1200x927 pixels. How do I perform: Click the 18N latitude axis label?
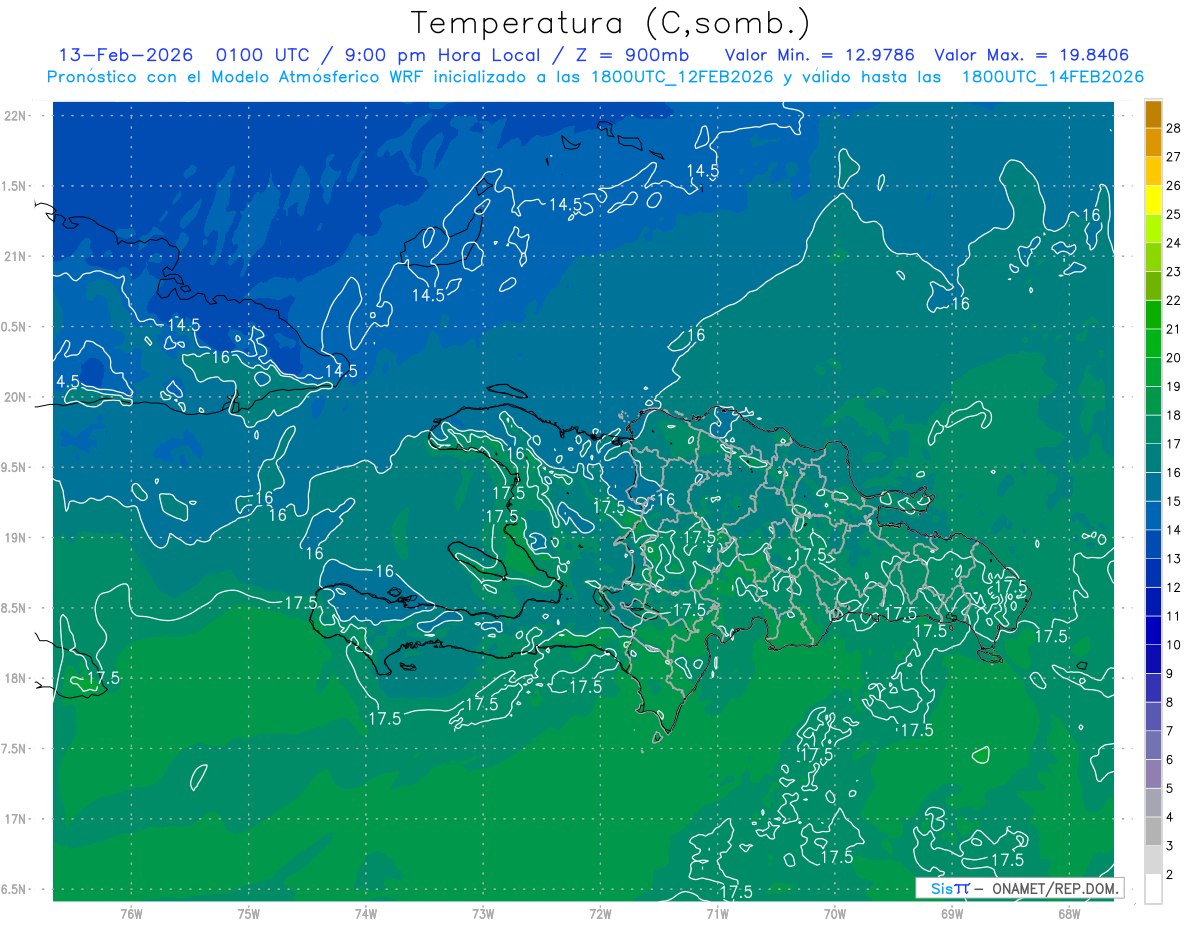click(x=15, y=678)
